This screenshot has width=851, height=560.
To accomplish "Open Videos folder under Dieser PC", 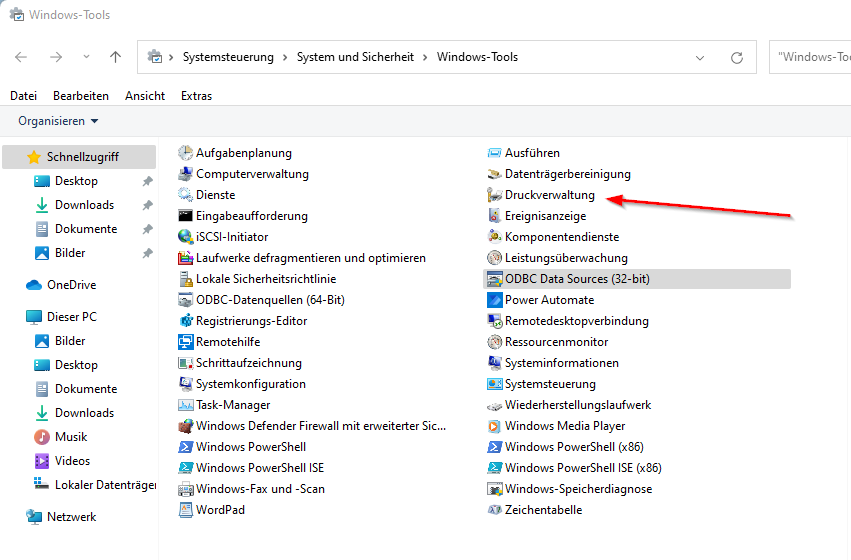I will click(x=72, y=461).
